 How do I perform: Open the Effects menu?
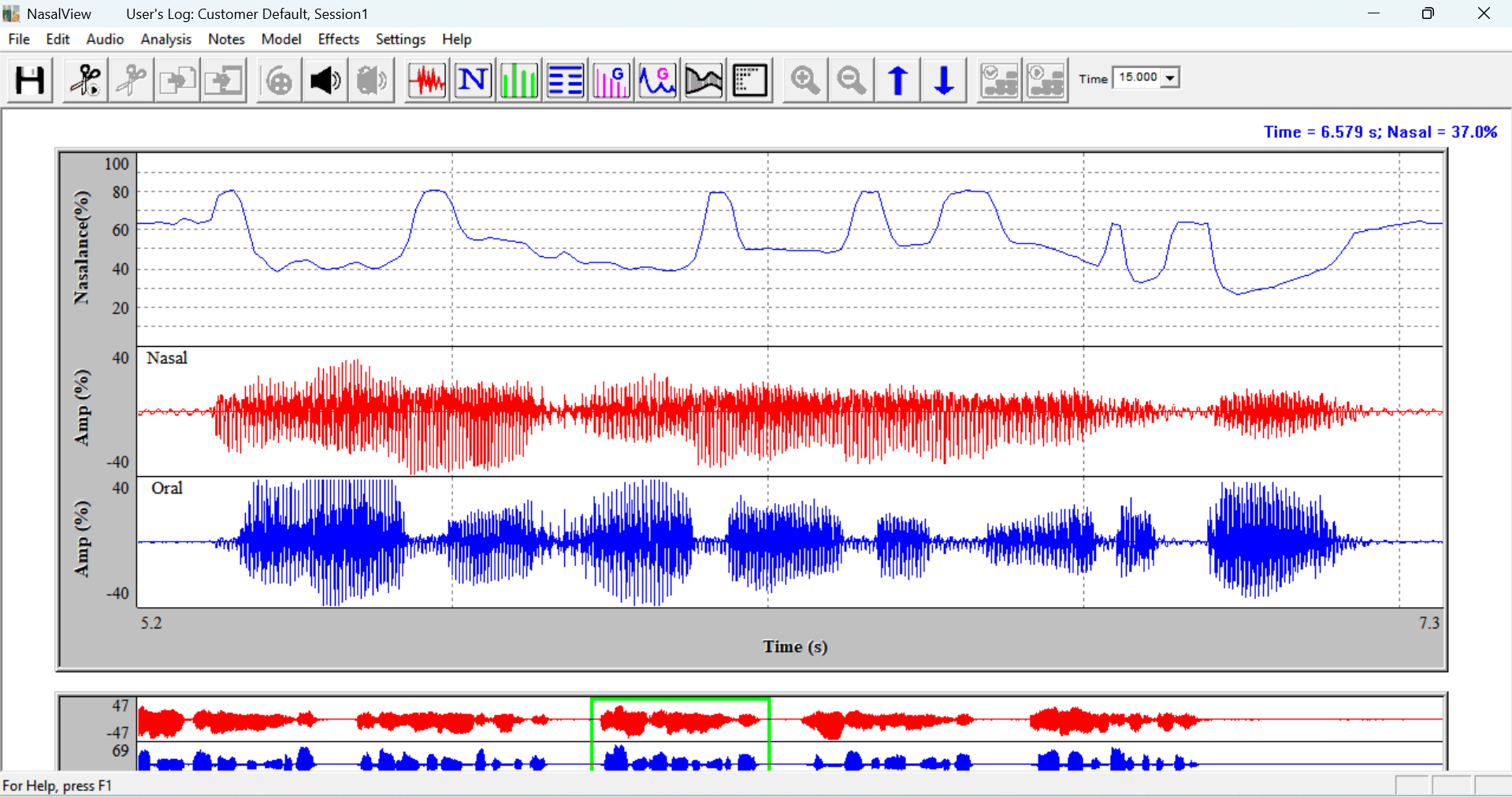pyautogui.click(x=338, y=39)
